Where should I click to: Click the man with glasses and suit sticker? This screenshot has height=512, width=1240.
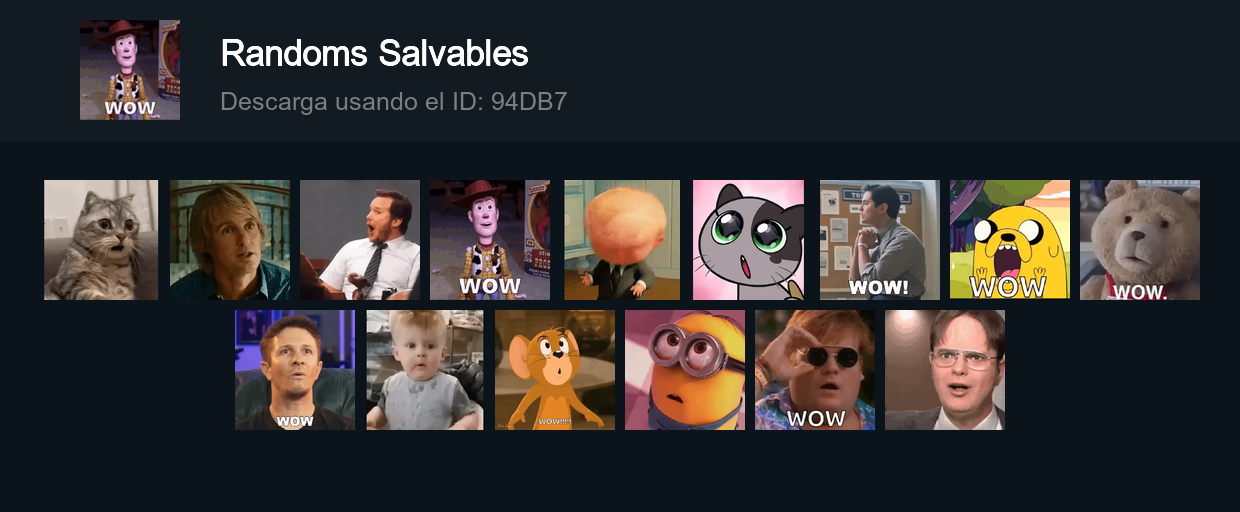[945, 370]
